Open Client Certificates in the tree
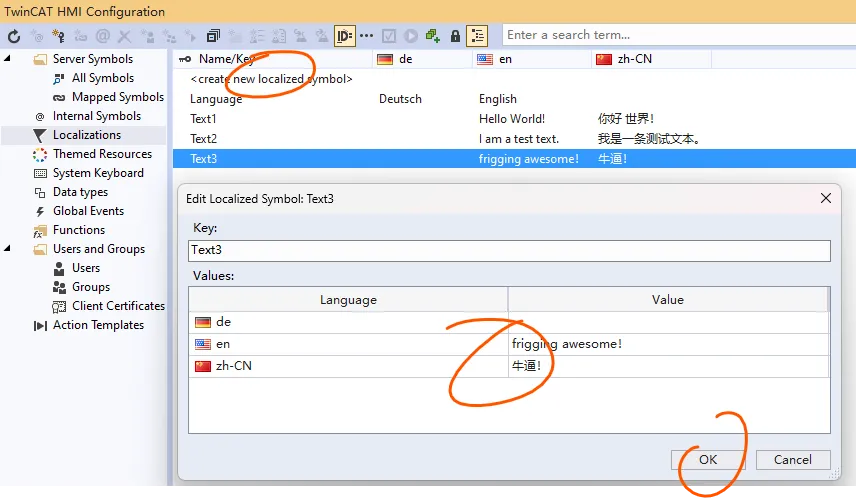The image size is (856, 499). tap(118, 306)
